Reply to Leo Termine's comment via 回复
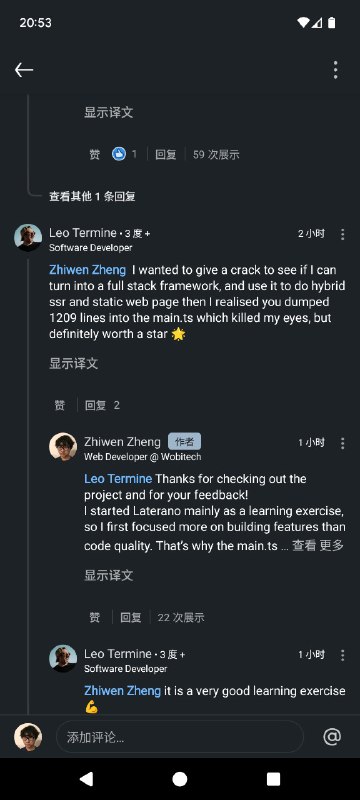The width and height of the screenshot is (360, 800). (95, 405)
